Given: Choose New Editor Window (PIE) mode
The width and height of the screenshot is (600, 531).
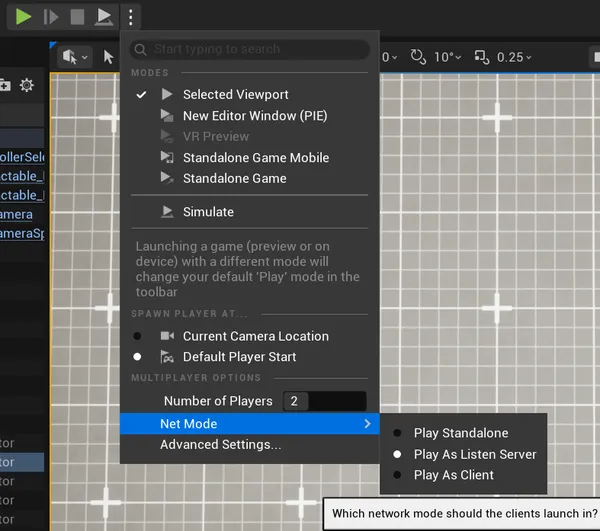Looking at the screenshot, I should tap(249, 116).
